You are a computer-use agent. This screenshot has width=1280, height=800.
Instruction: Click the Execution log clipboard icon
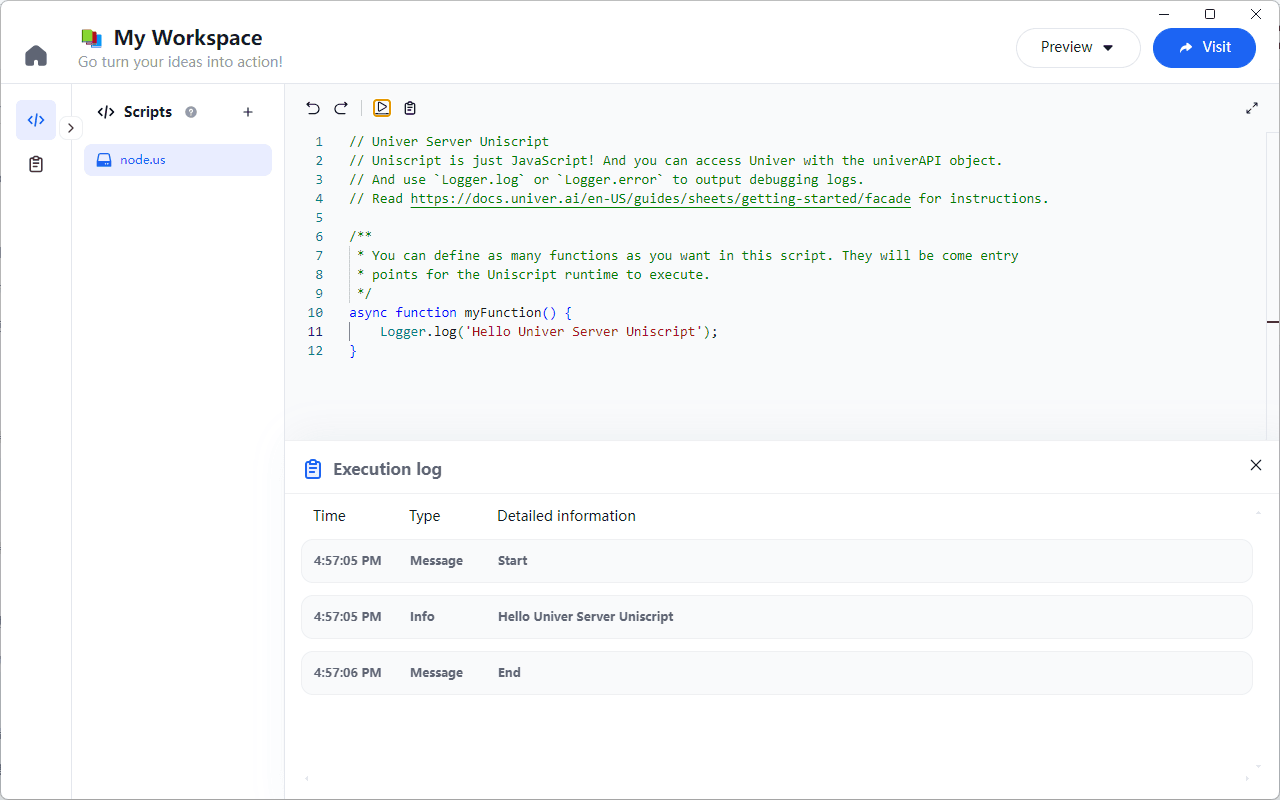tap(313, 469)
